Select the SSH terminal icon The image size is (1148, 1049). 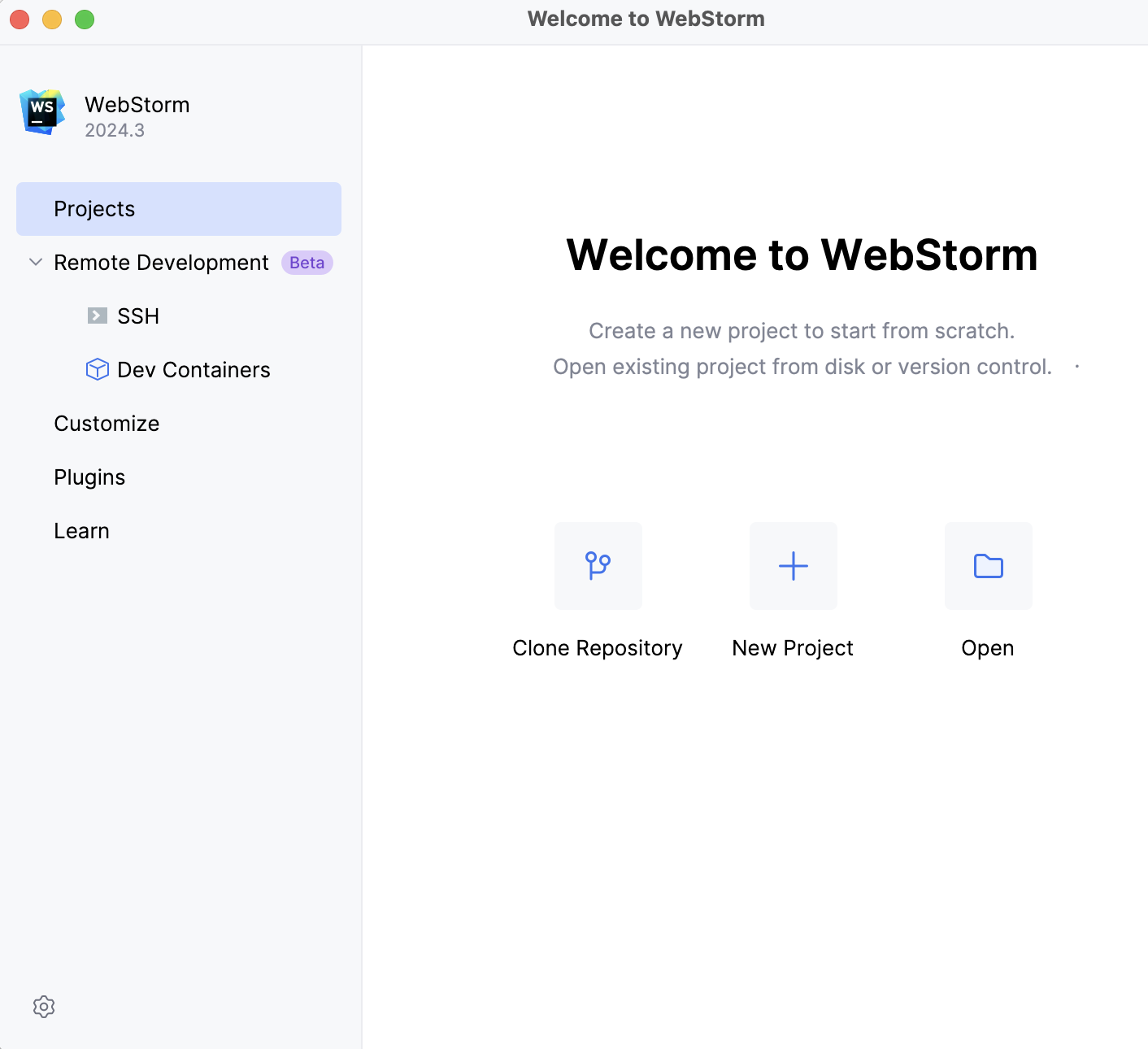pos(98,316)
